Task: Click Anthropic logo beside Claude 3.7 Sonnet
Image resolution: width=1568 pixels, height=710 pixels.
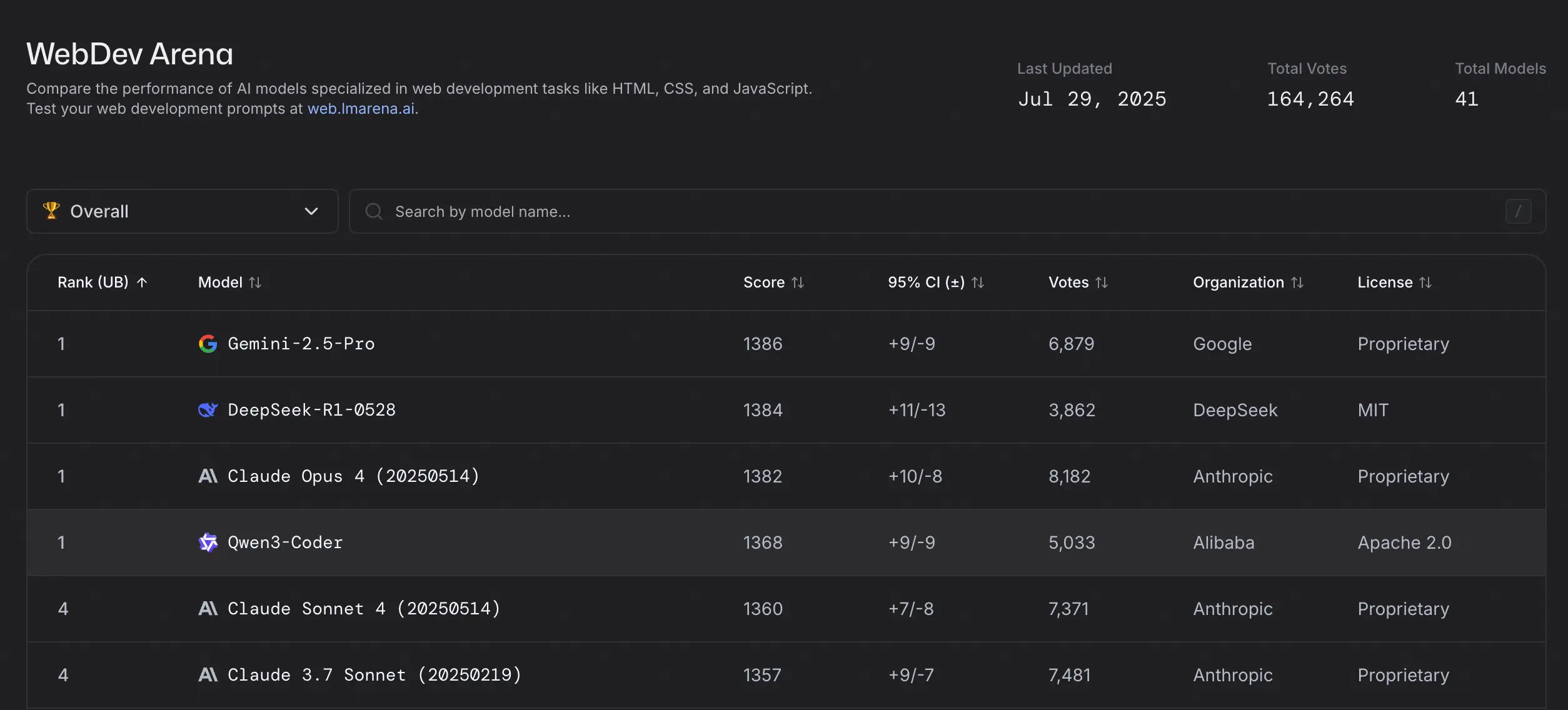Action: pyautogui.click(x=208, y=675)
